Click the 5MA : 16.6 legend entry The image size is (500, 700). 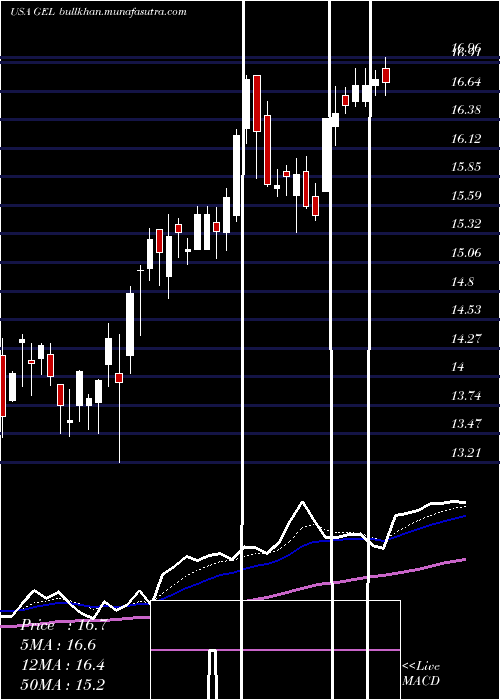[x=58, y=645]
